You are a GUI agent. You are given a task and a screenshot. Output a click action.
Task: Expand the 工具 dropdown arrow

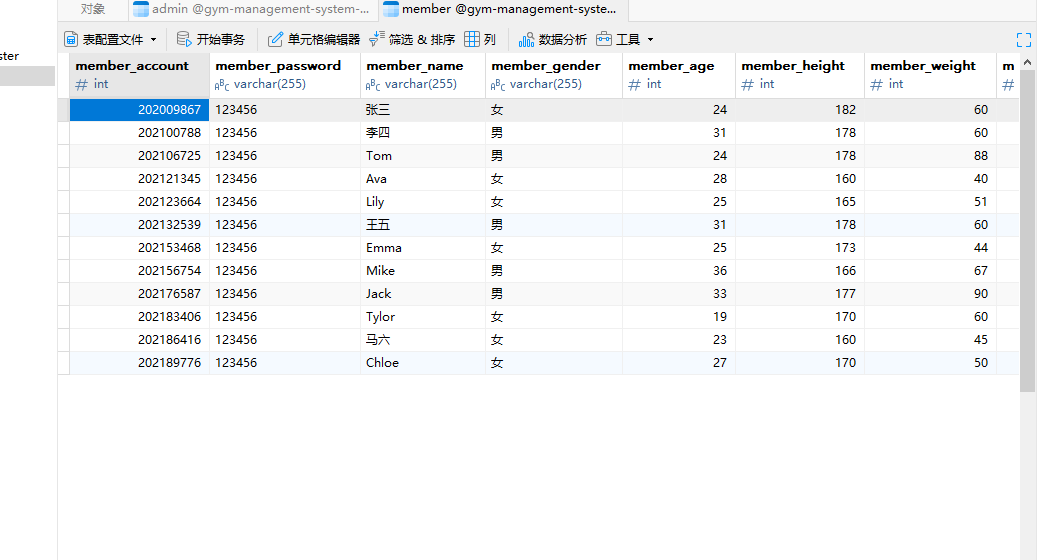click(x=650, y=40)
